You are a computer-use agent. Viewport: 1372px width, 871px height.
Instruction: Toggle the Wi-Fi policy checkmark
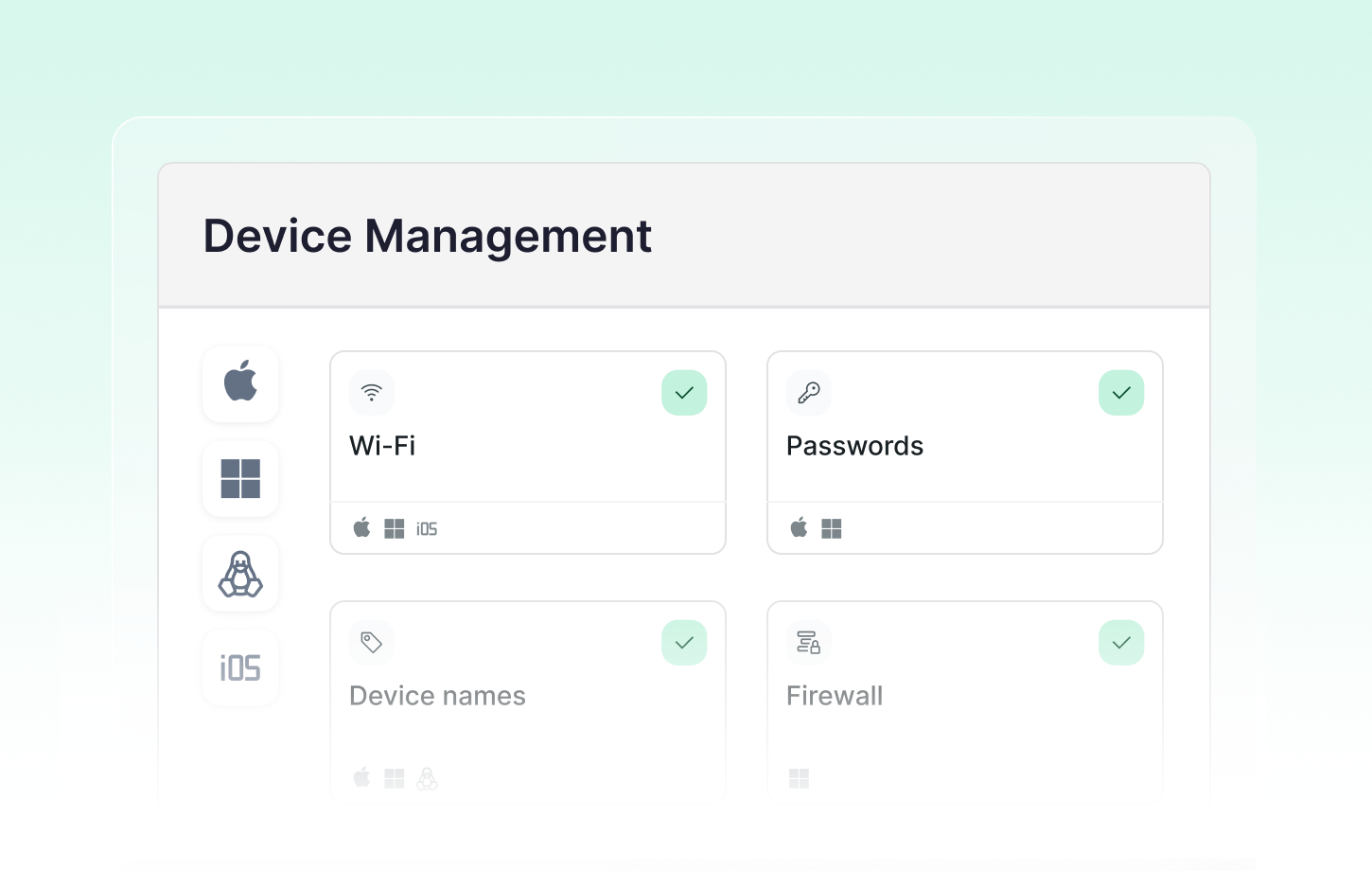684,392
